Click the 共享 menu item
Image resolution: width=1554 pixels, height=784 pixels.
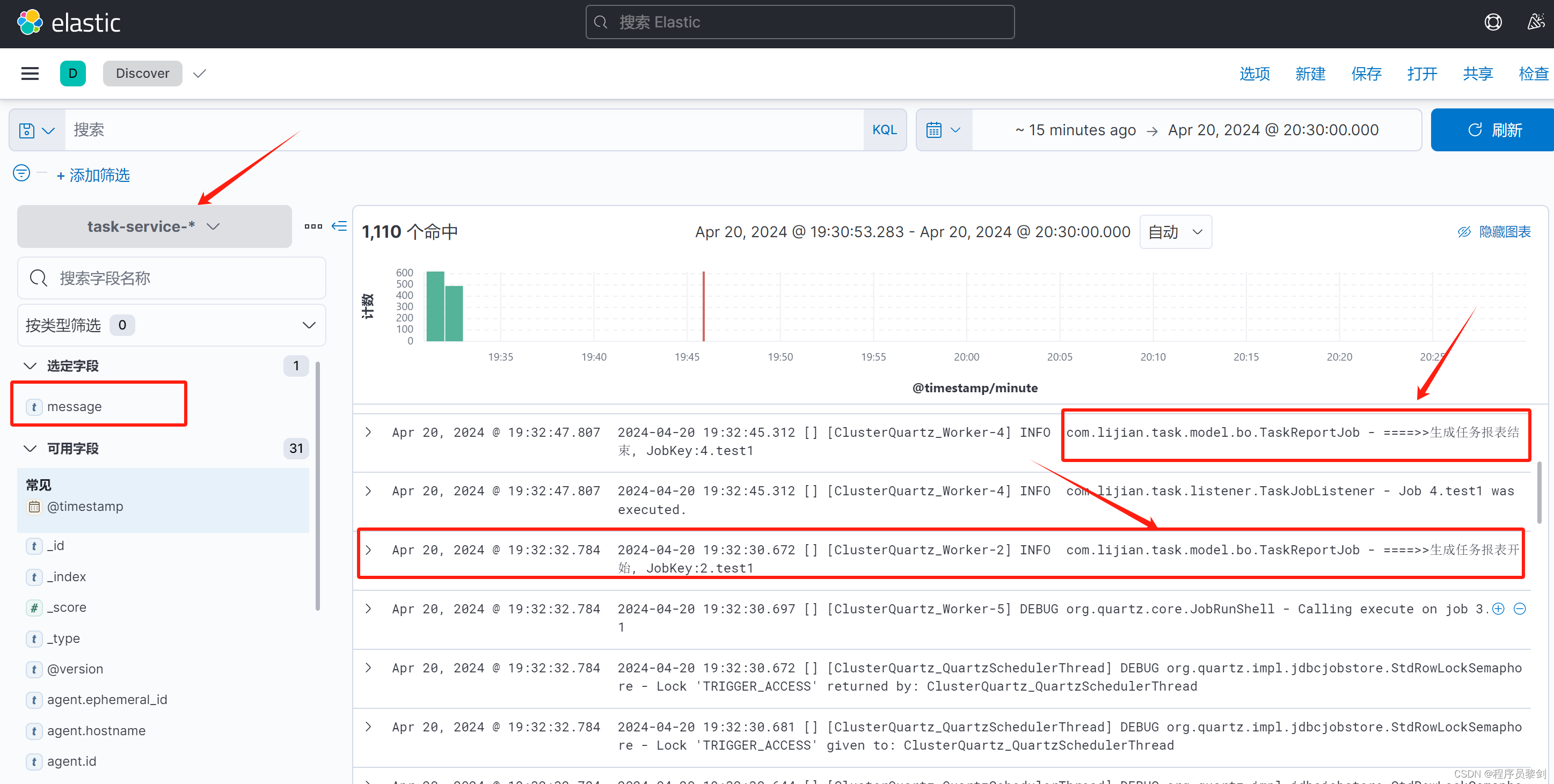pos(1477,73)
